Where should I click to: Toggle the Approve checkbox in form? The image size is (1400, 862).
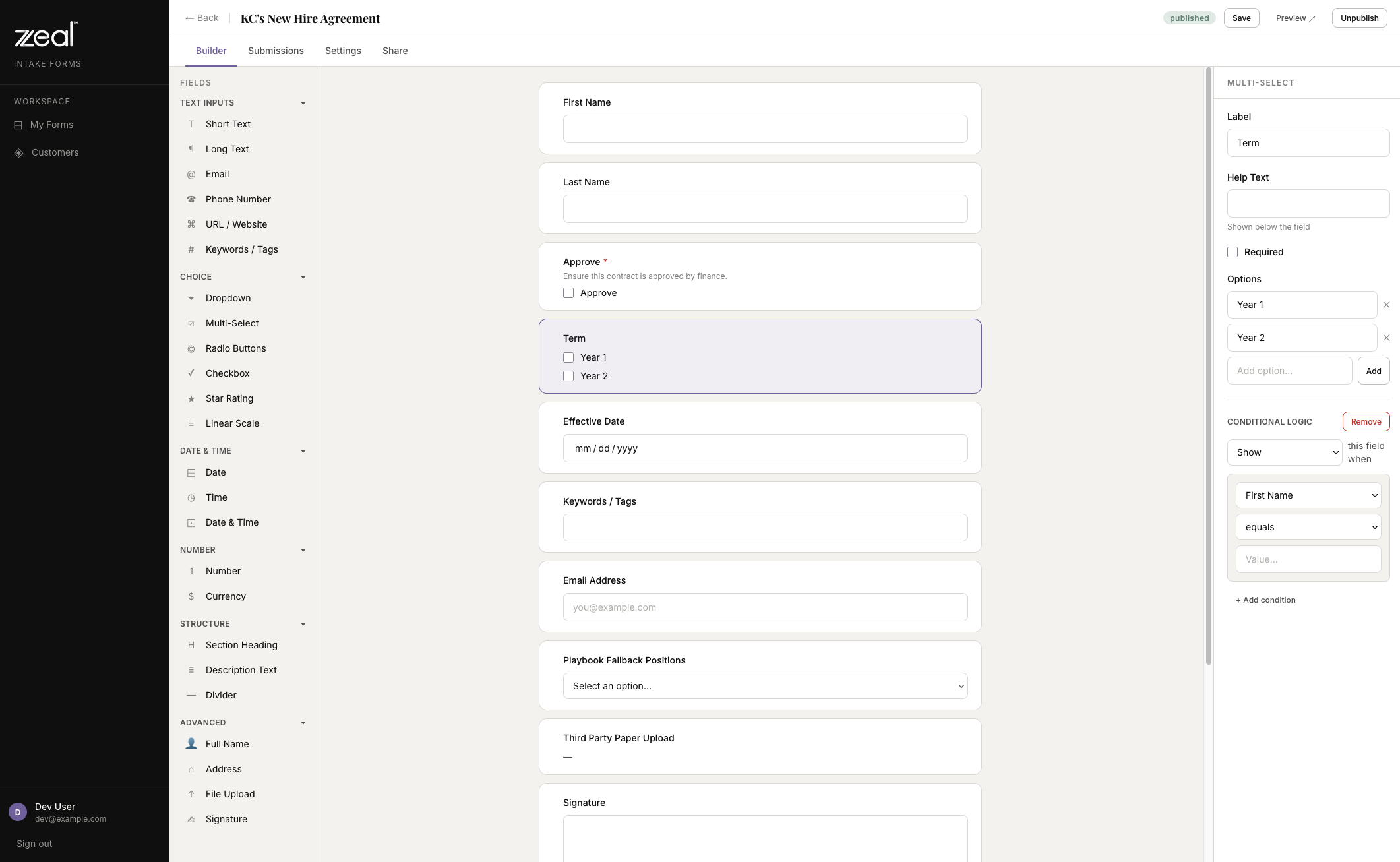click(568, 293)
